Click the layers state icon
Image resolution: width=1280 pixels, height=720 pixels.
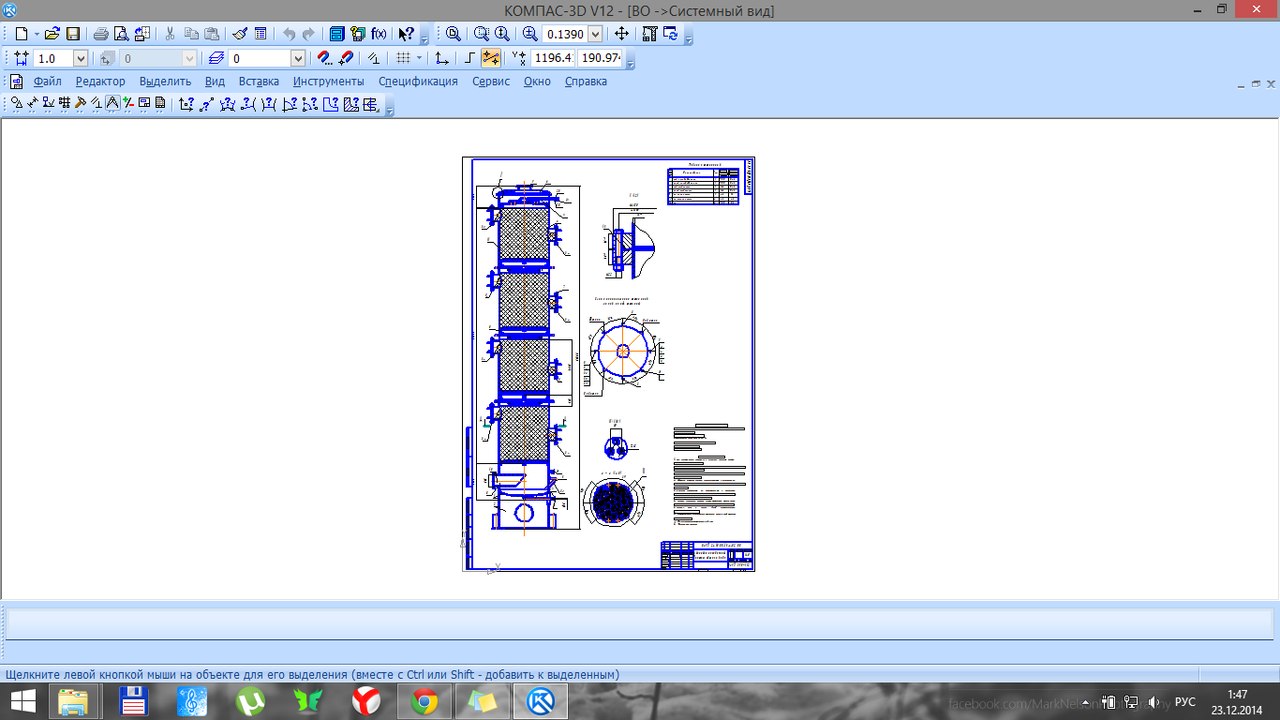[x=217, y=59]
